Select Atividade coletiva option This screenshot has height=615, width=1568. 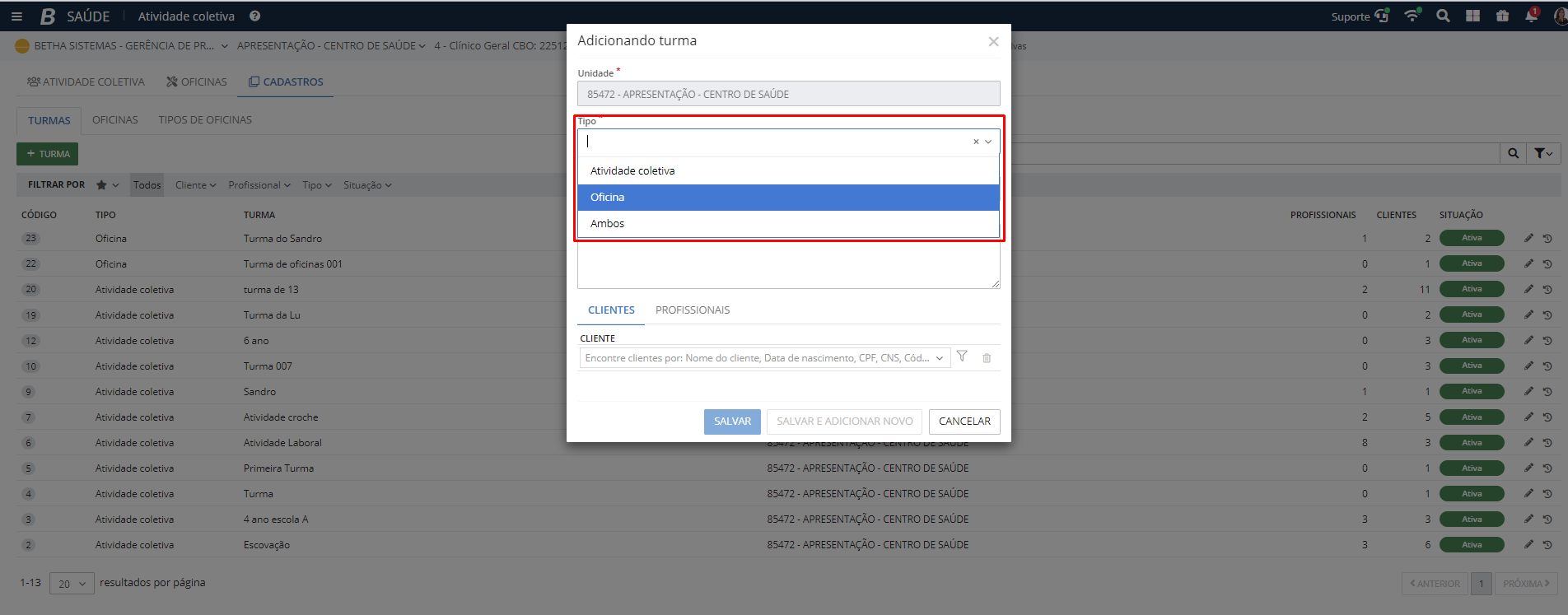click(788, 171)
